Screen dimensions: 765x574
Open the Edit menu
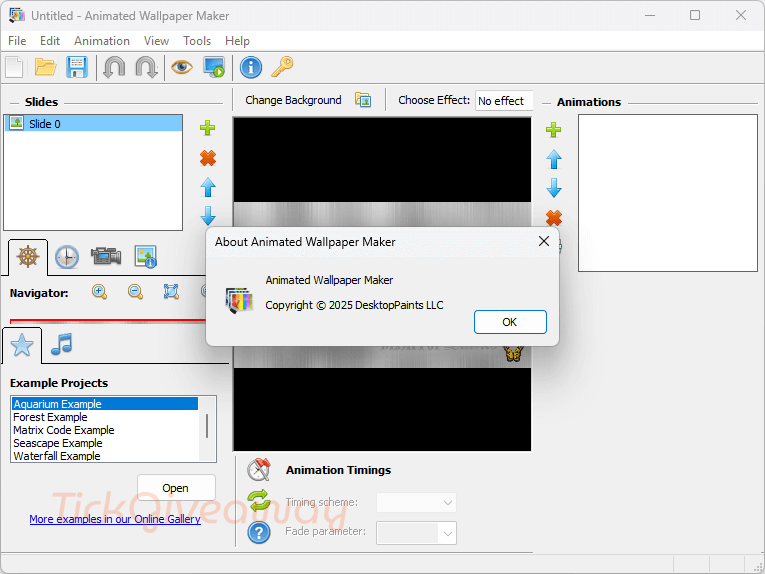click(x=50, y=41)
